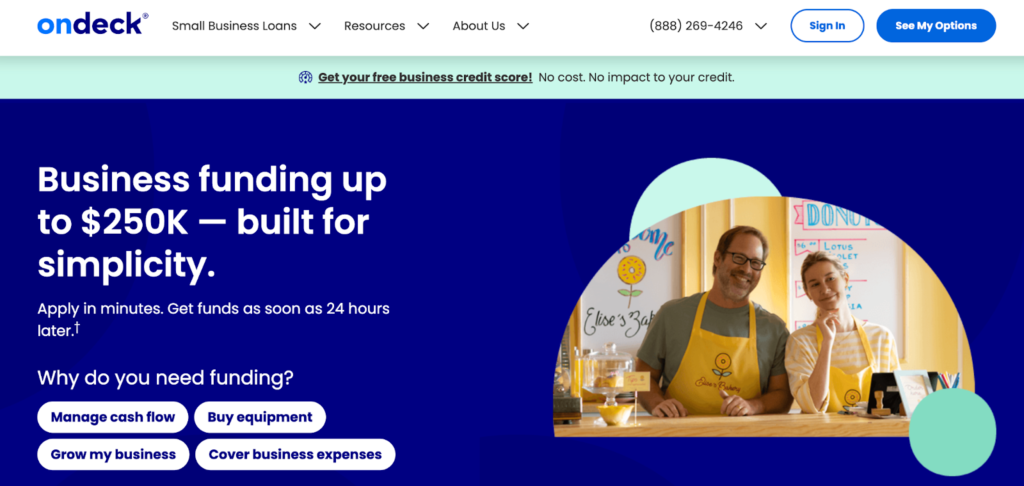Open the free business credit score link
Image resolution: width=1024 pixels, height=486 pixels.
[x=425, y=77]
